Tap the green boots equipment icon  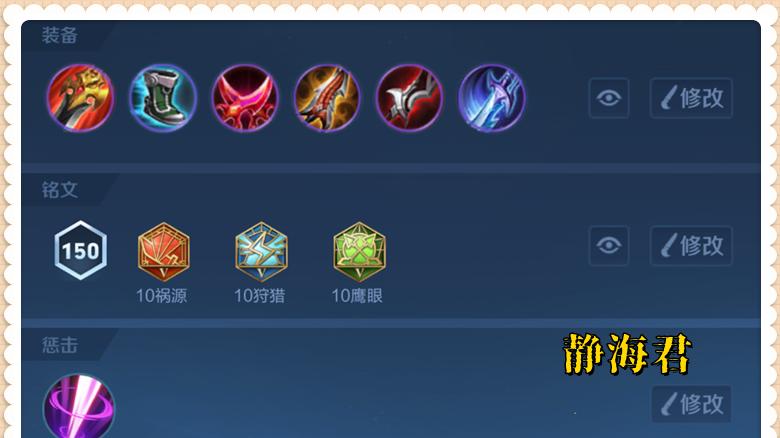click(163, 98)
